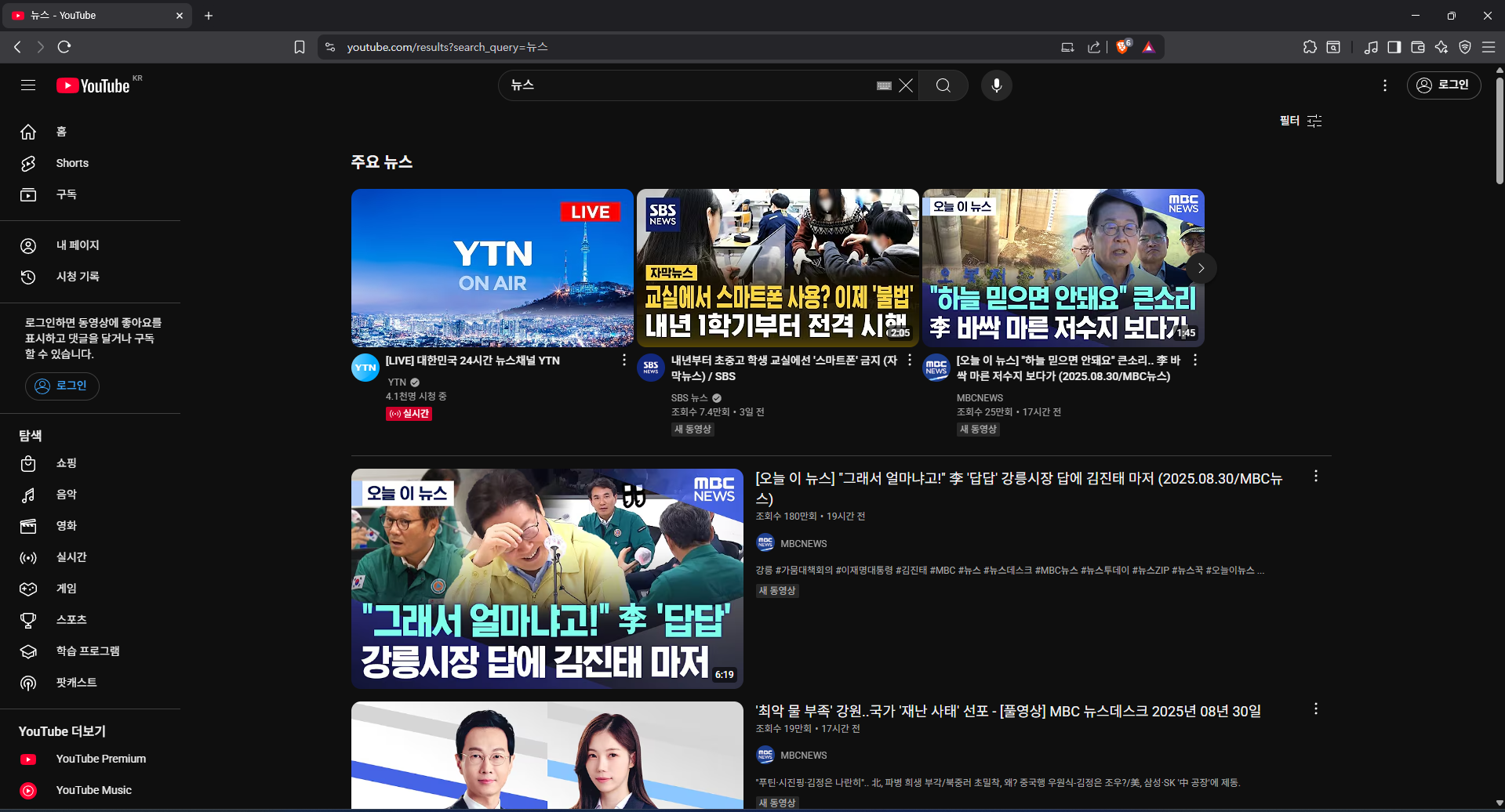Open 구독 subscriptions in the sidebar

point(90,194)
